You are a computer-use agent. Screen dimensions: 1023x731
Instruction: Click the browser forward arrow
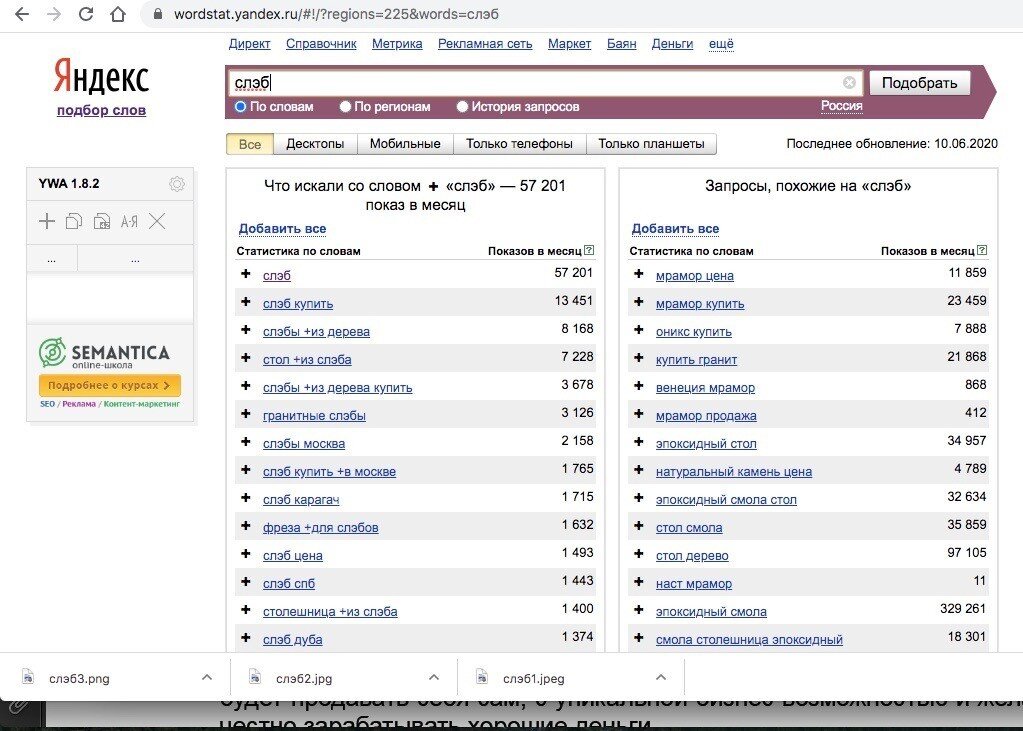pos(54,14)
